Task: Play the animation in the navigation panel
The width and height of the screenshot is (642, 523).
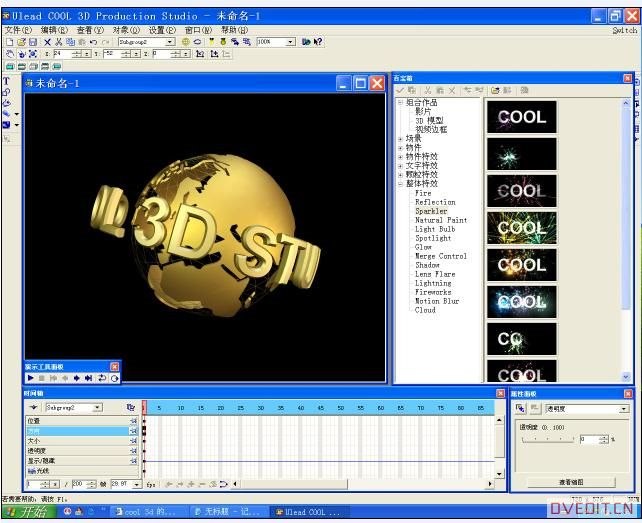Action: [x=30, y=378]
